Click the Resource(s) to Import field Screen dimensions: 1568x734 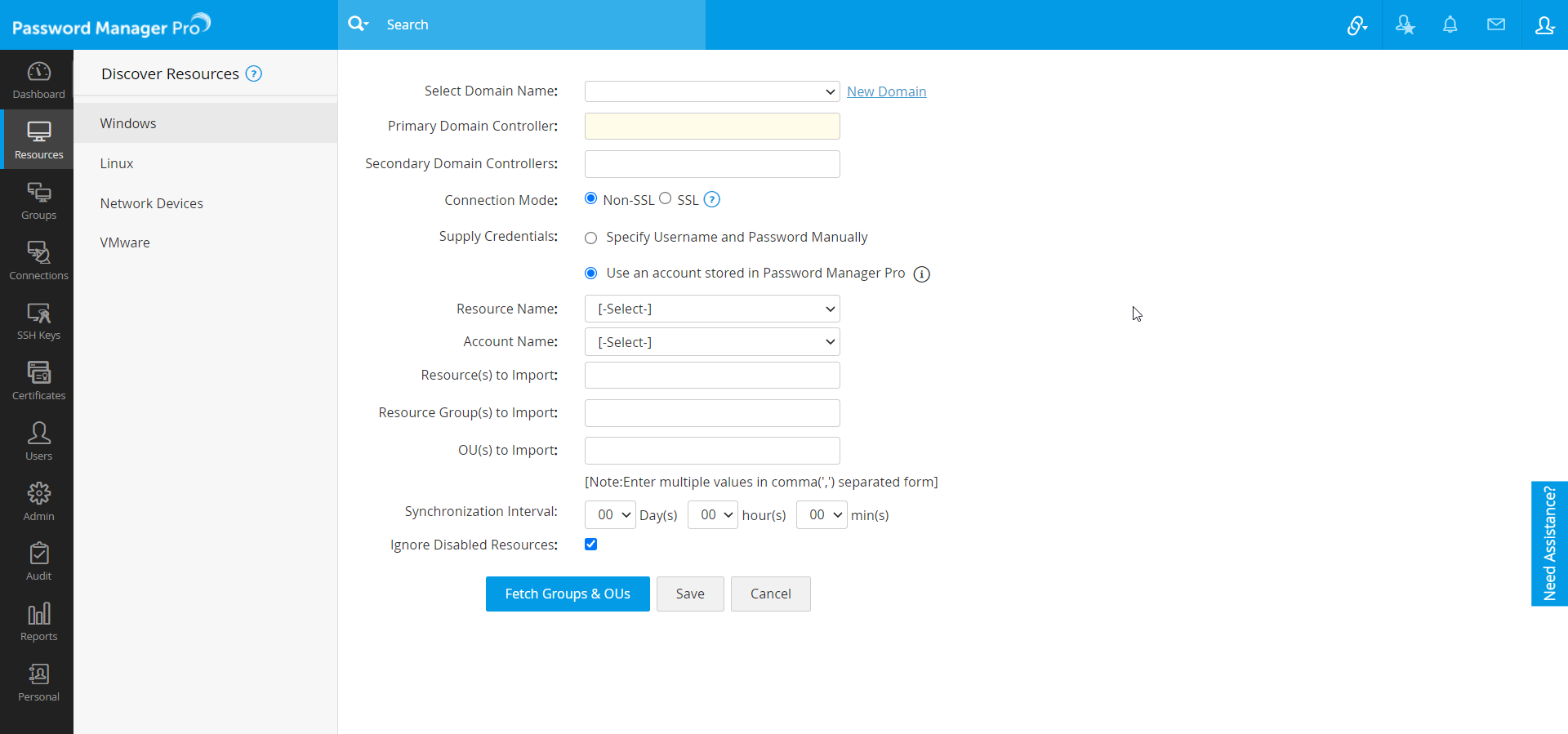712,376
